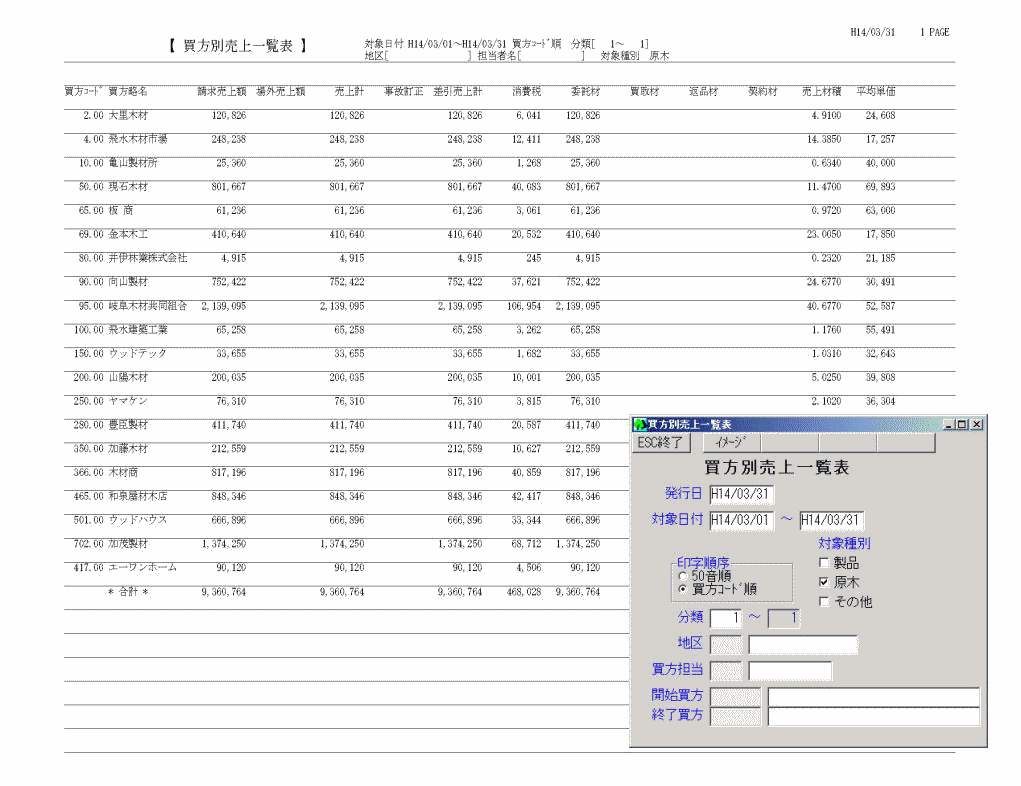Click the 買方担当 name field
Image resolution: width=1021 pixels, height=786 pixels.
click(790, 671)
